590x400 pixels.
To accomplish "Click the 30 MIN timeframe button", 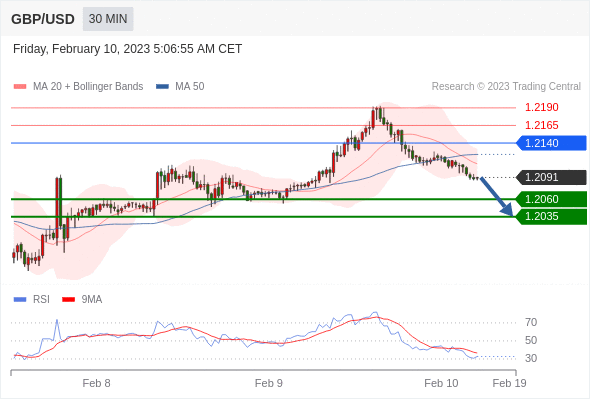I will [x=108, y=19].
